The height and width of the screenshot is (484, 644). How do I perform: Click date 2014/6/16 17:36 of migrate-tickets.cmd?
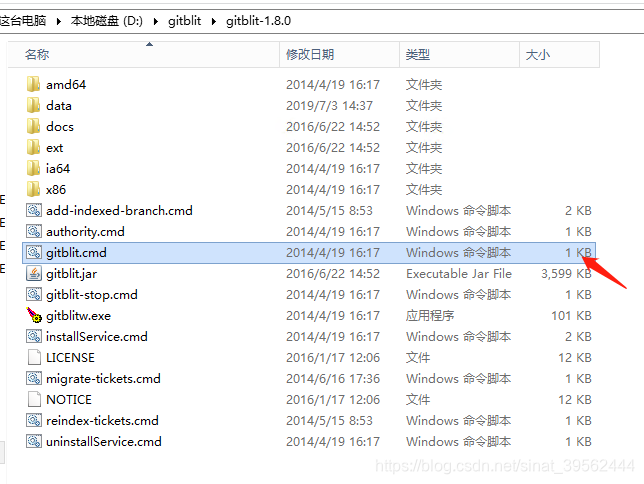pos(333,378)
